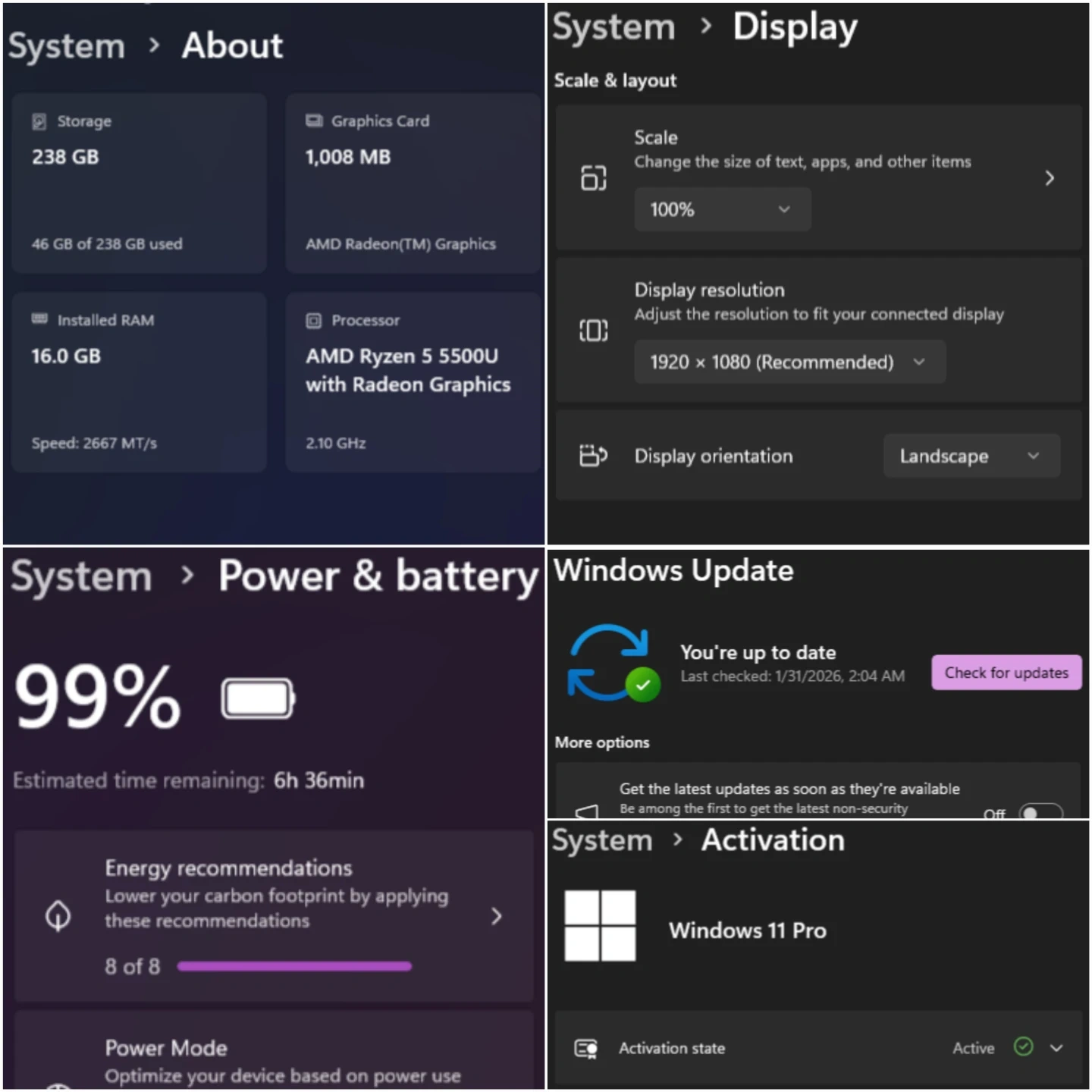The height and width of the screenshot is (1092, 1092).
Task: Click the Energy recommendations leaf icon
Action: (x=58, y=915)
